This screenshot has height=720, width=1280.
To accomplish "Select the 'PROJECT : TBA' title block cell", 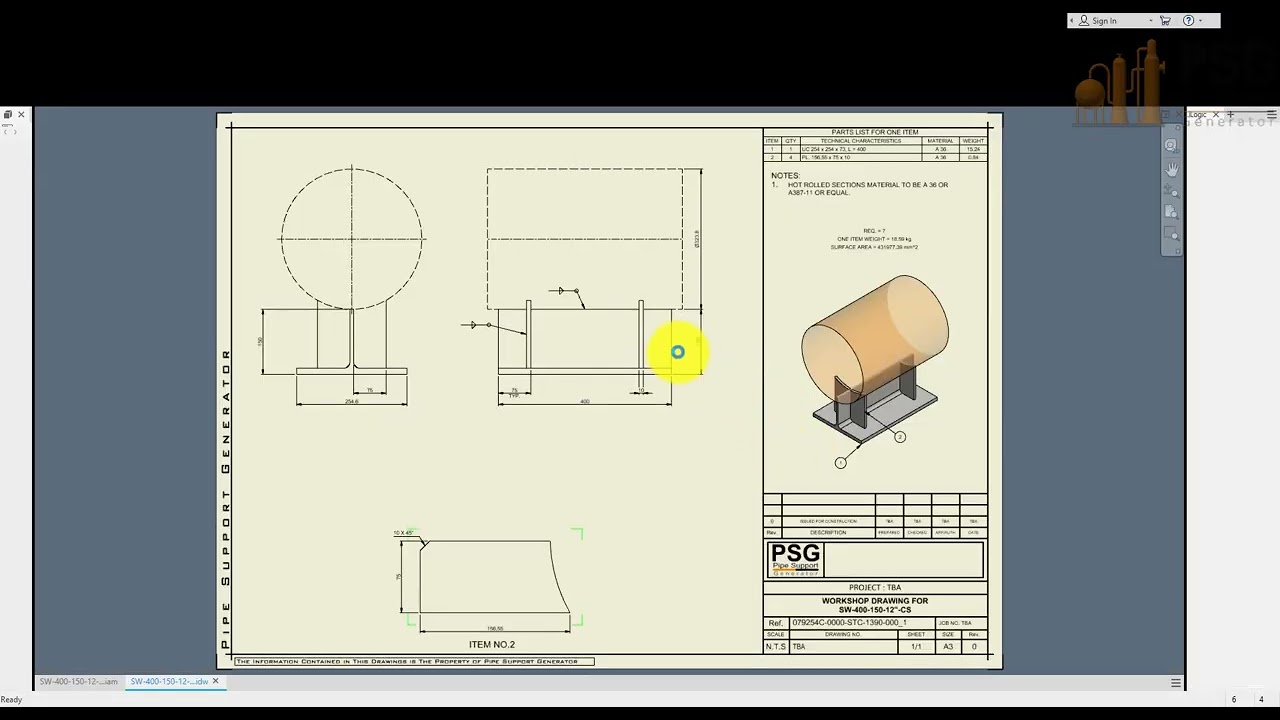I will 875,588.
